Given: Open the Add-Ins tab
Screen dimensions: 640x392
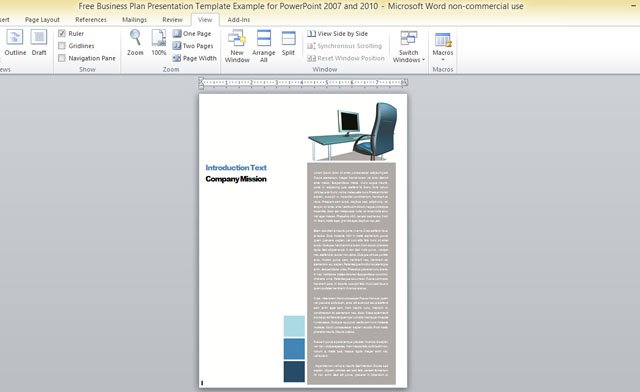Looking at the screenshot, I should (x=239, y=19).
